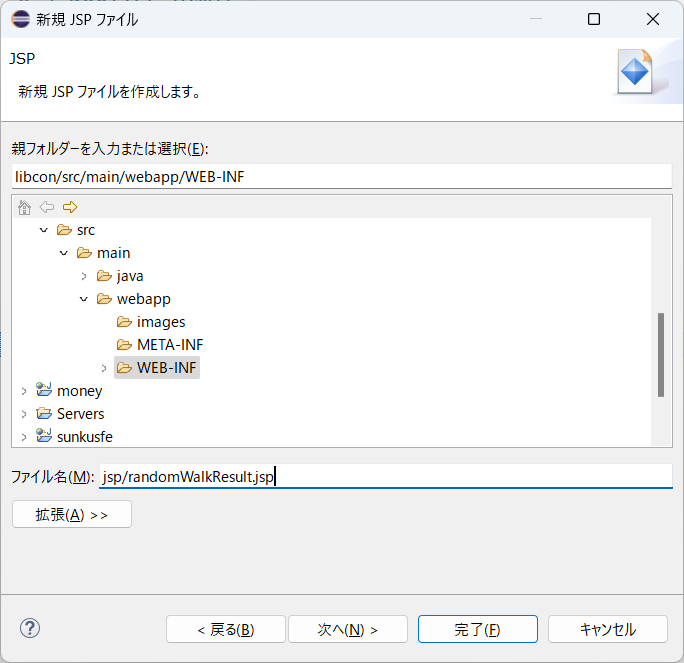The image size is (684, 663).
Task: Click the yellow forward arrow icon
Action: [70, 207]
